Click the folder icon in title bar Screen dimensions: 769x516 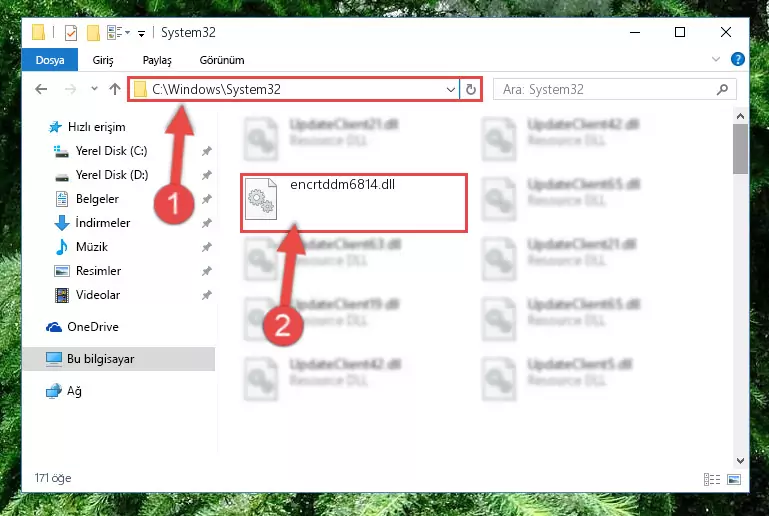[x=38, y=32]
